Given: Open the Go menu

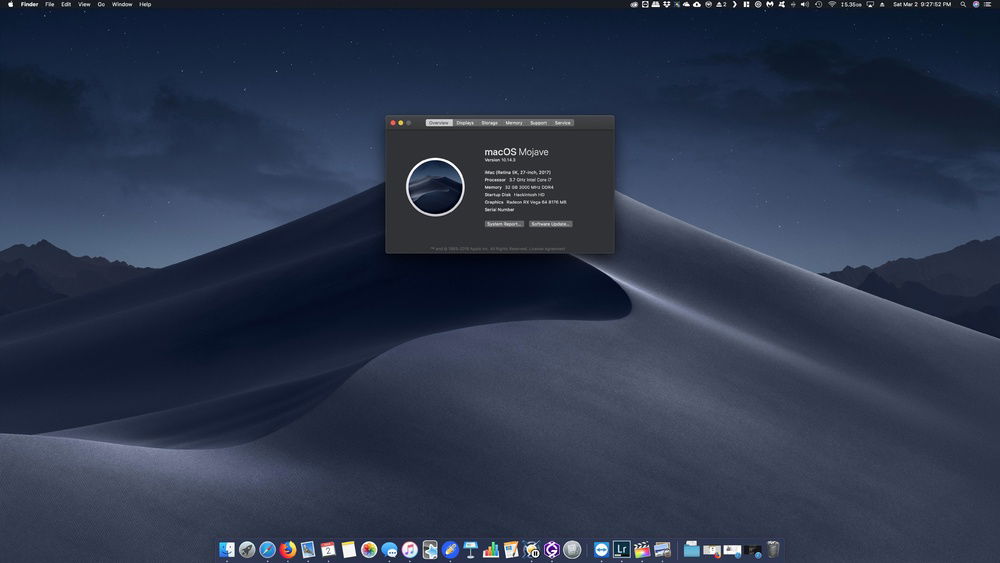Looking at the screenshot, I should pos(101,4).
